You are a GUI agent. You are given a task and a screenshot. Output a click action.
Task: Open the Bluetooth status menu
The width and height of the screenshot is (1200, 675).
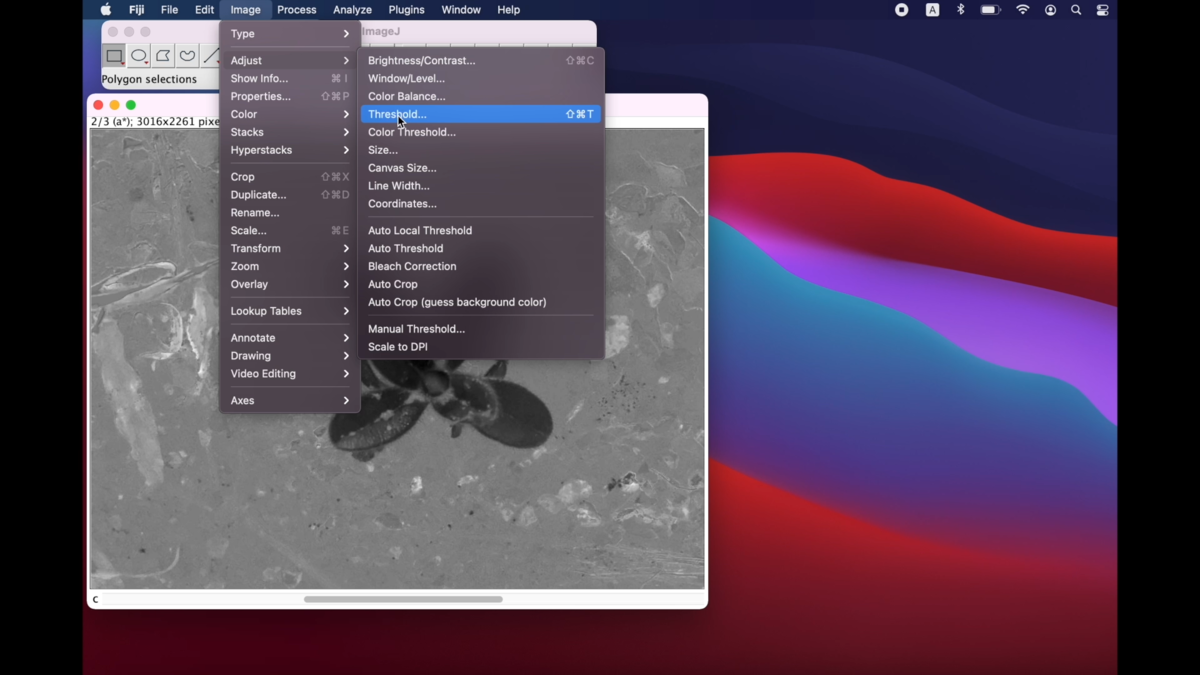(961, 10)
